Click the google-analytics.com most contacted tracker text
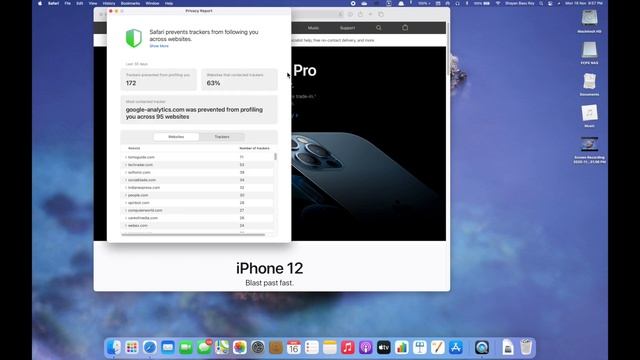 click(x=194, y=113)
